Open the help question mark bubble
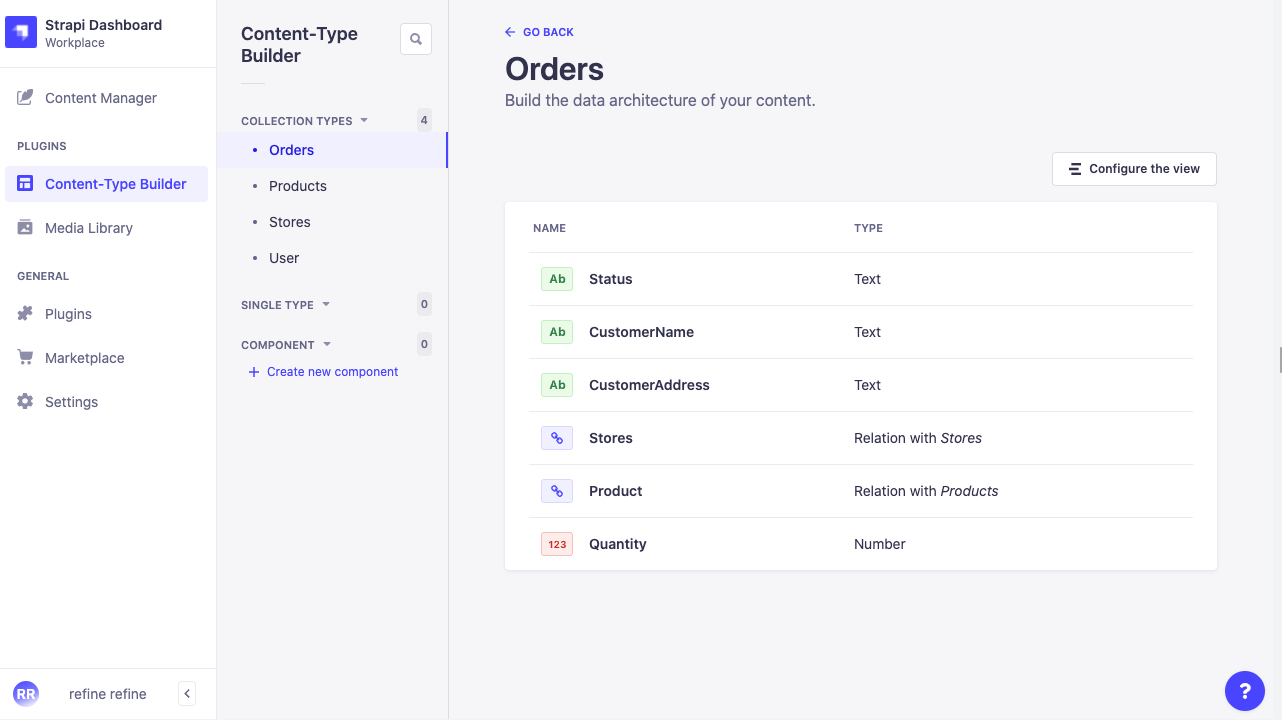1282x720 pixels. click(1245, 691)
